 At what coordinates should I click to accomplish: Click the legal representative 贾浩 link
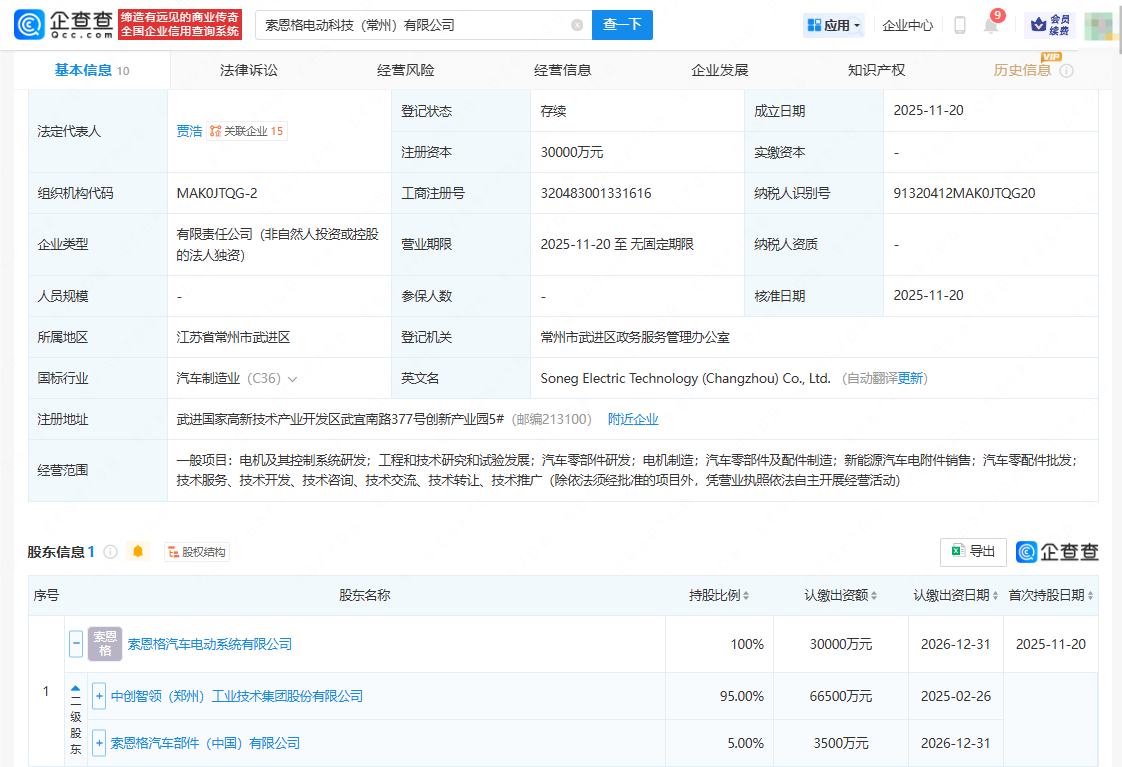coord(189,130)
